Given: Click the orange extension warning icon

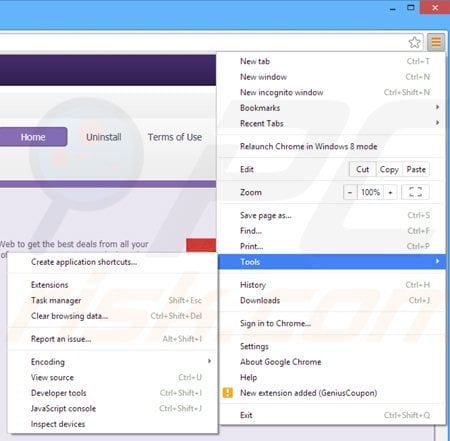Looking at the screenshot, I should [228, 393].
